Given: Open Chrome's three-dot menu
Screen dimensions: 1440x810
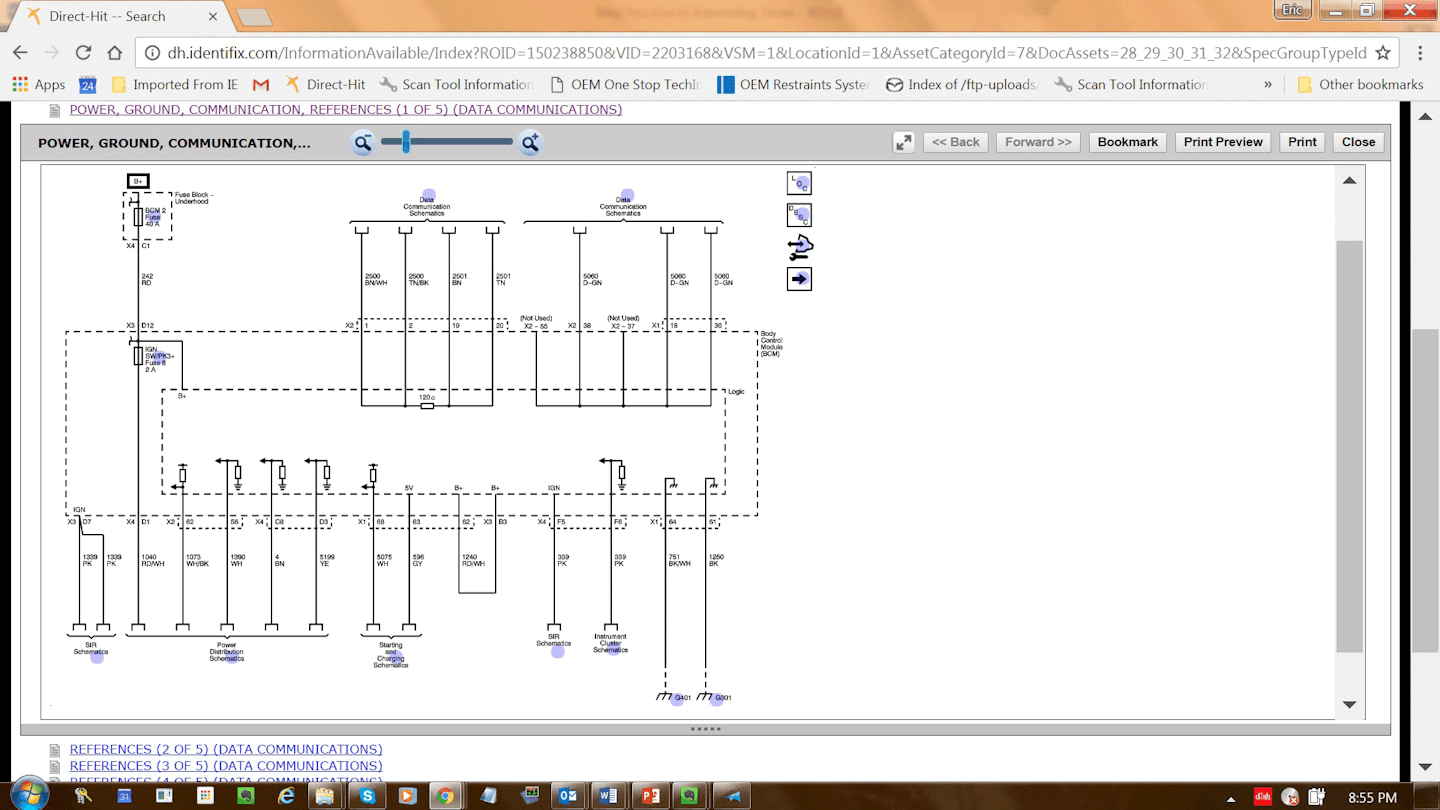Looking at the screenshot, I should (1420, 53).
